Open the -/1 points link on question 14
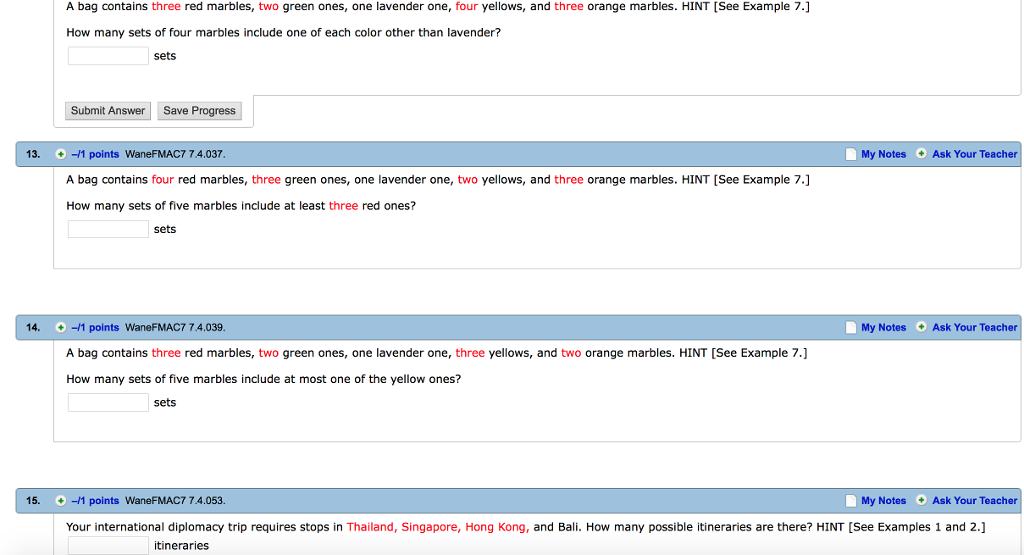1024x555 pixels. coord(95,328)
